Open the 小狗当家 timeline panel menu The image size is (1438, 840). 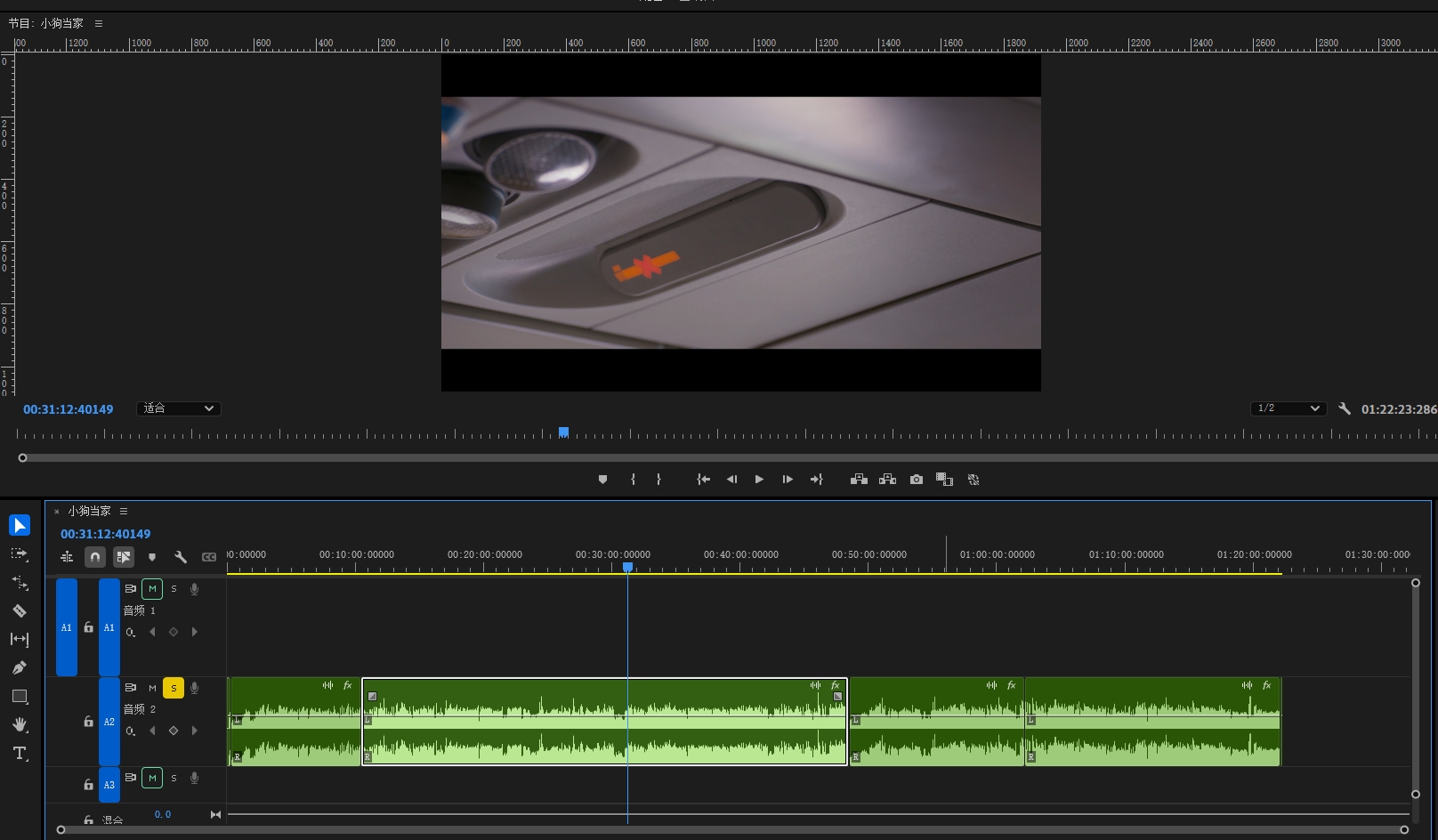pos(124,511)
